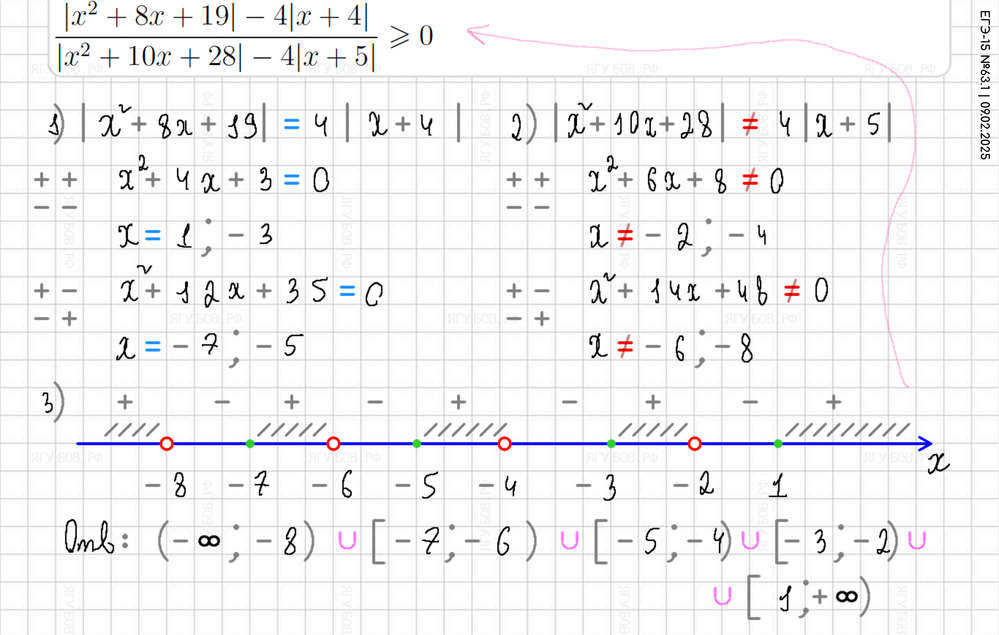Select the red open circle at −6
Screen dimensions: 999x635
[333, 443]
